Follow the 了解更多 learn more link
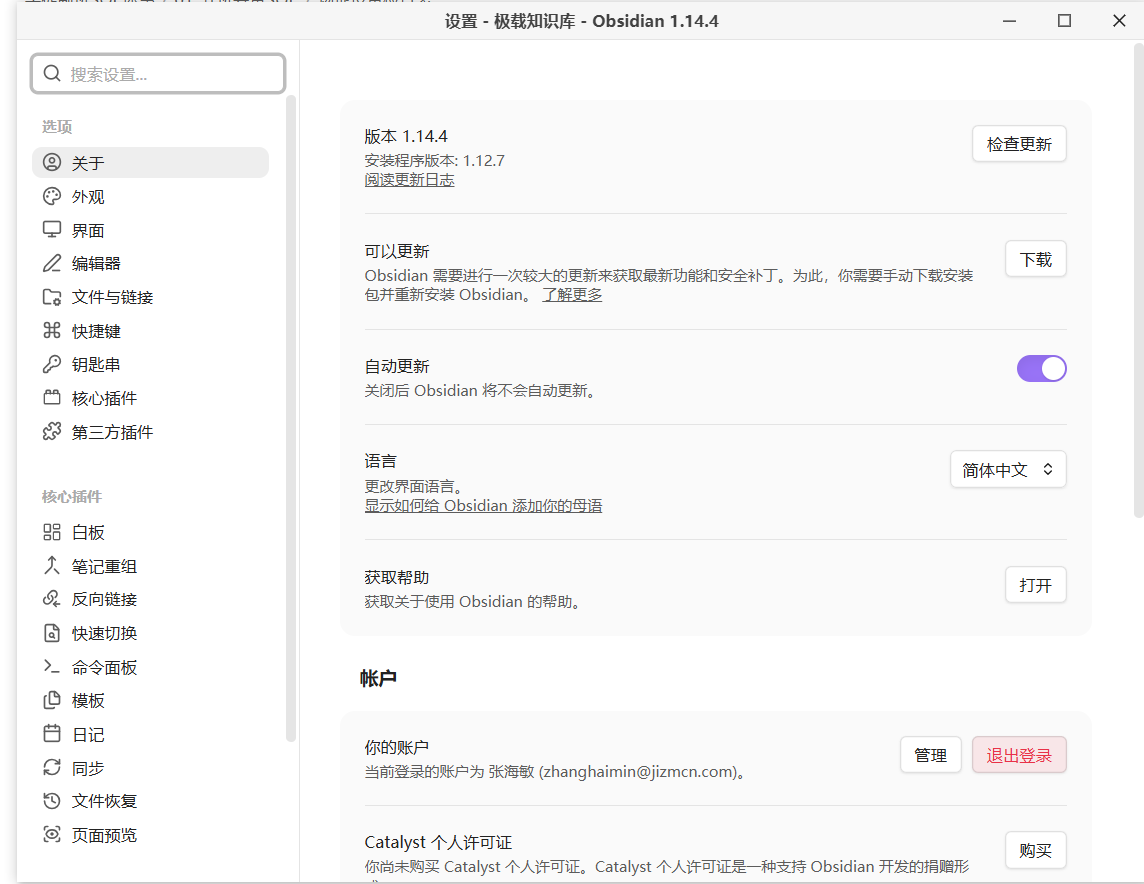 572,295
